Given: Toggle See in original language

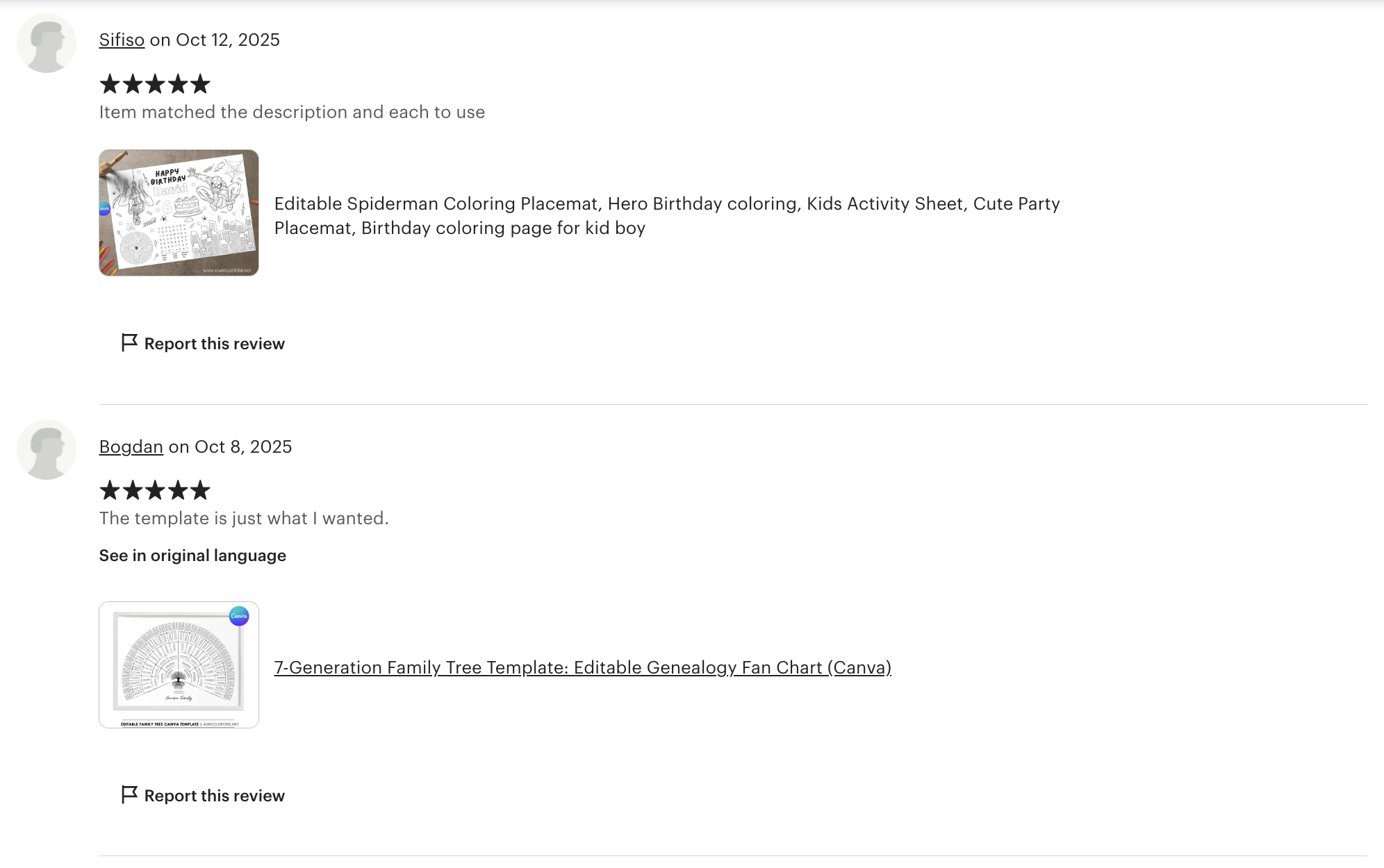Looking at the screenshot, I should (192, 556).
